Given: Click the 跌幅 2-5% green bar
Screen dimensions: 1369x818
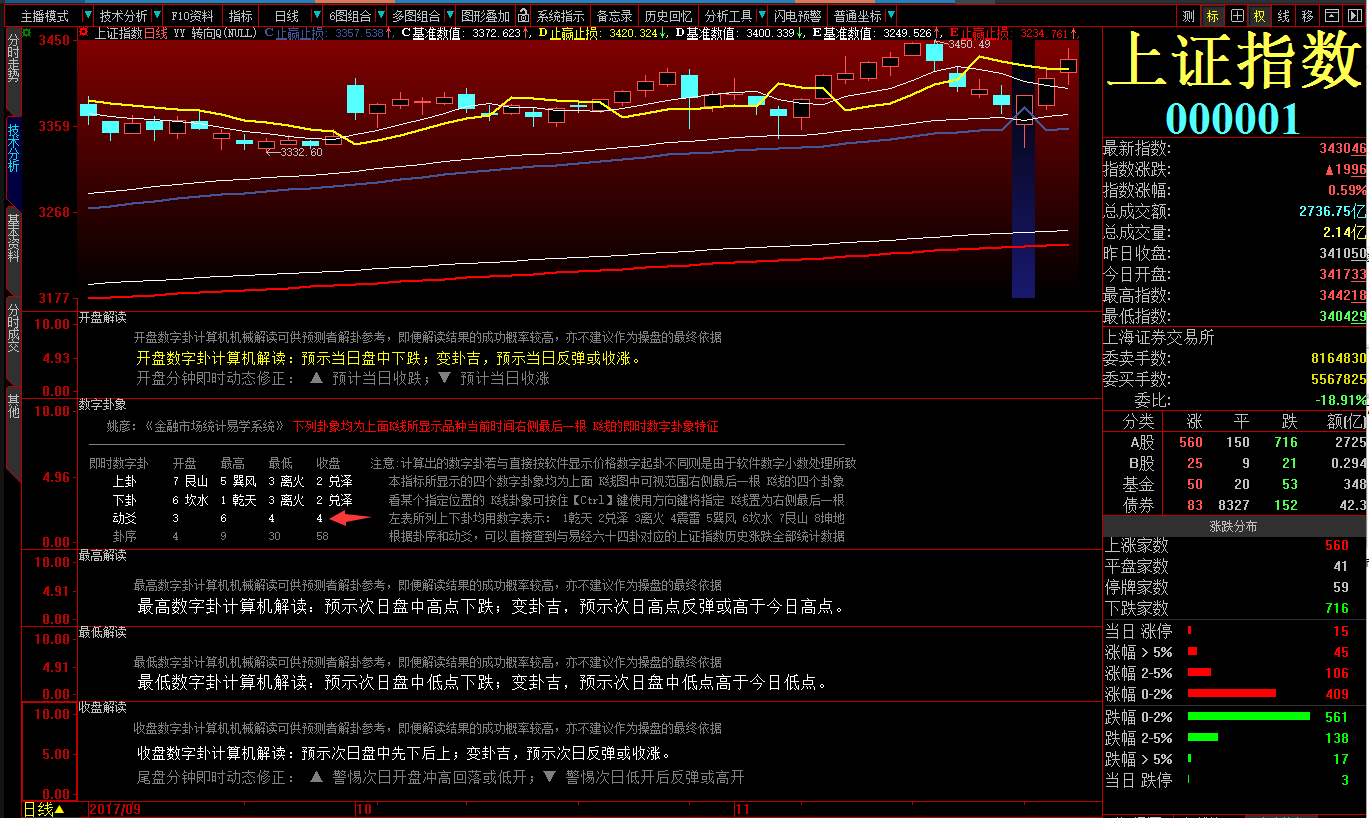Looking at the screenshot, I should click(x=1202, y=737).
